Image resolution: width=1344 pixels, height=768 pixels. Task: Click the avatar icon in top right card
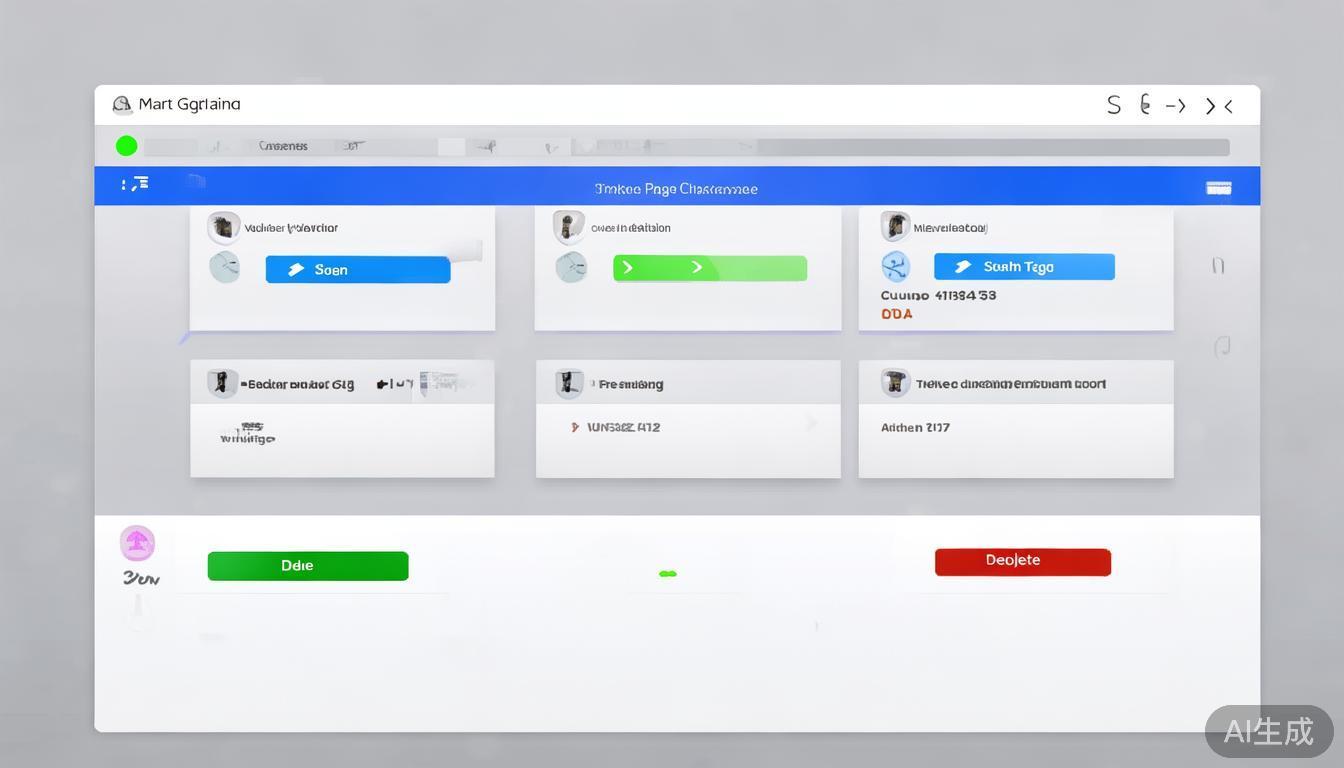(894, 226)
